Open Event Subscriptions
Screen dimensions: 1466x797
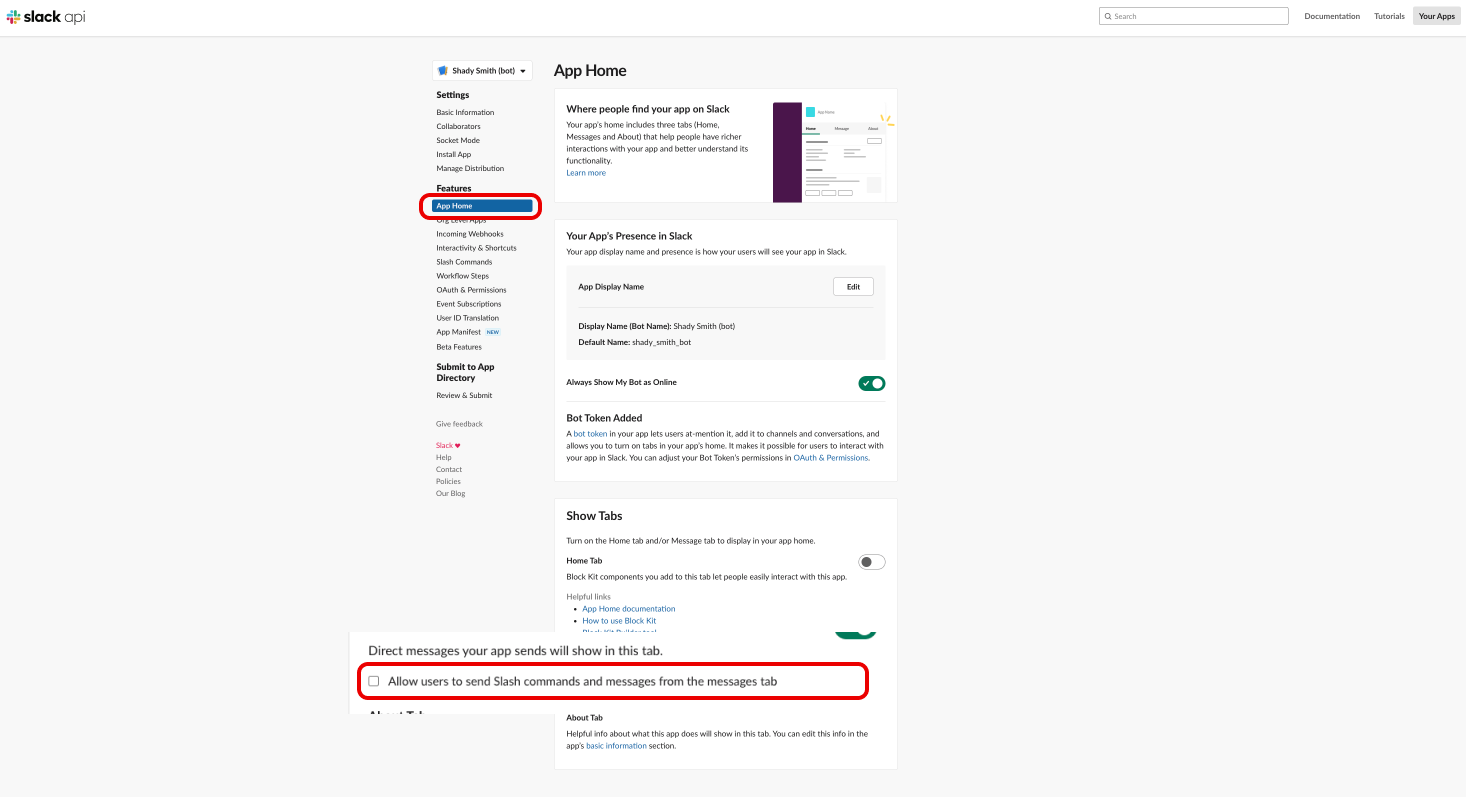pos(469,304)
